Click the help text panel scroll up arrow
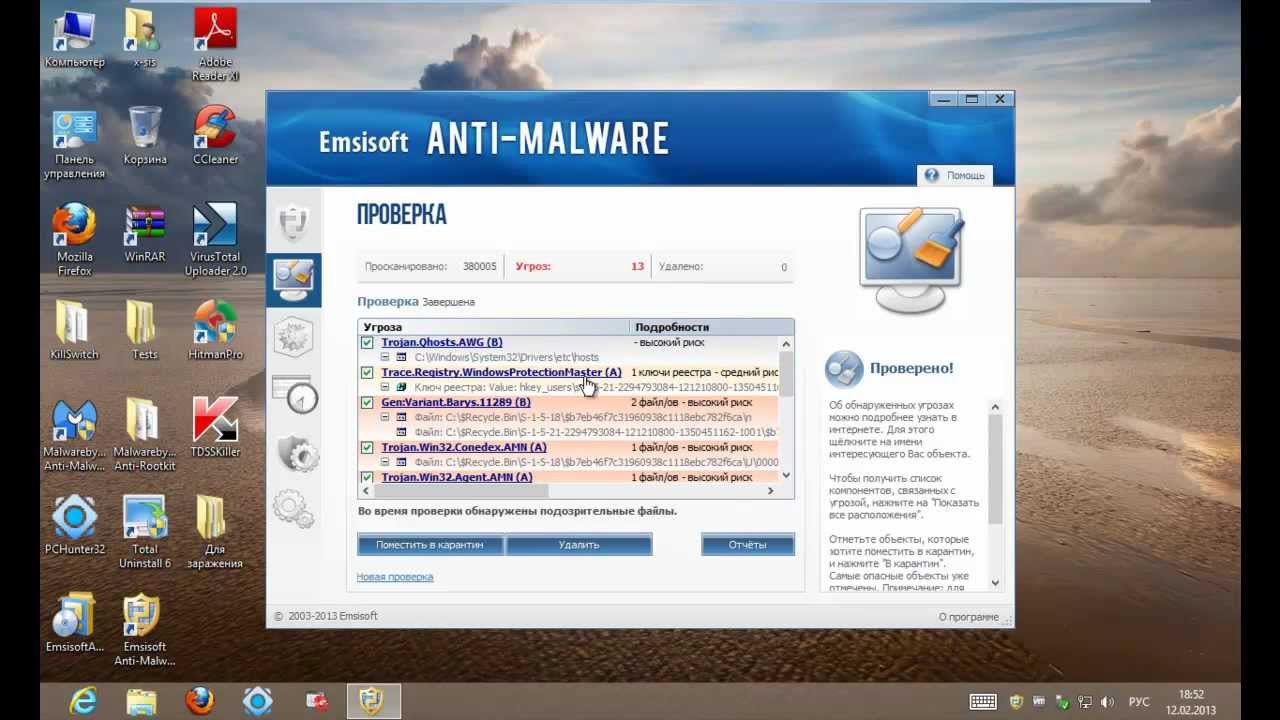This screenshot has width=1280, height=720. tap(995, 406)
